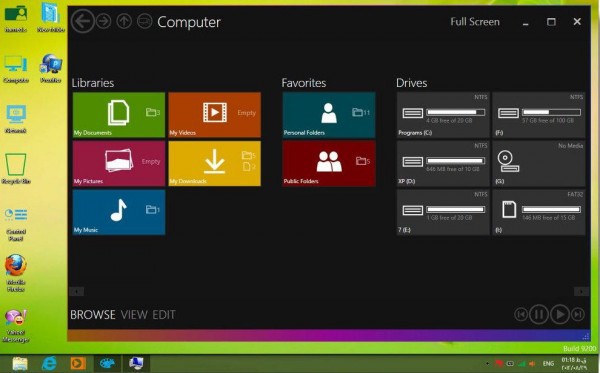Viewport: 600px width, 373px height.
Task: Select the Drives section heading
Action: pos(412,83)
